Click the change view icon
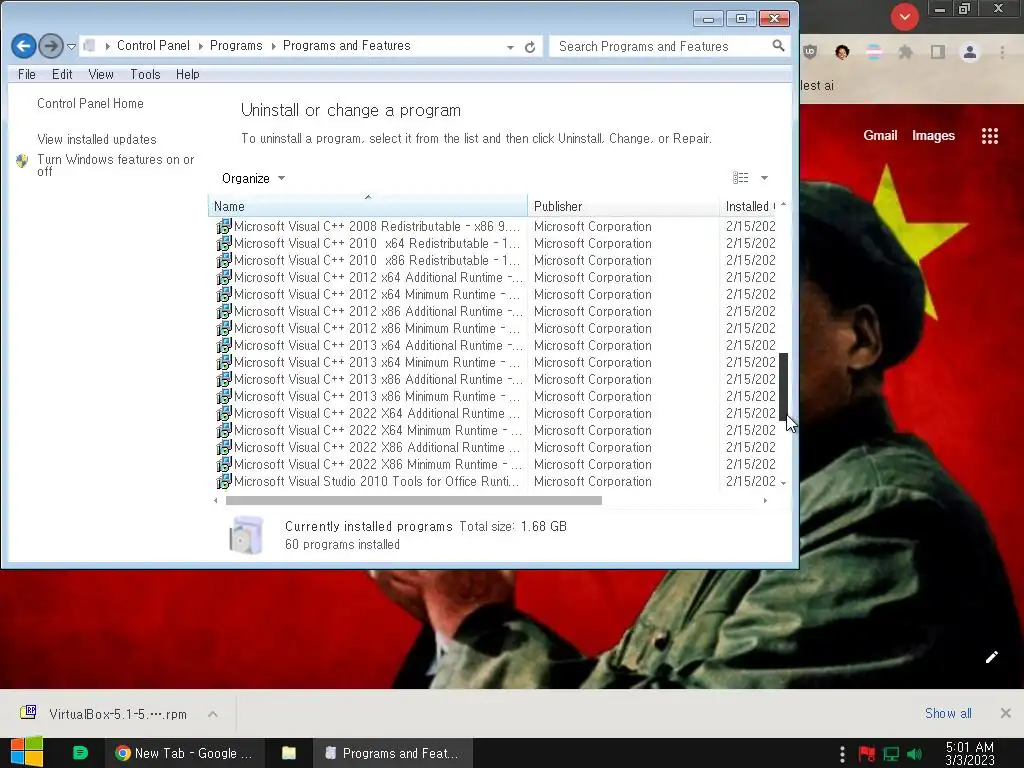 click(740, 178)
